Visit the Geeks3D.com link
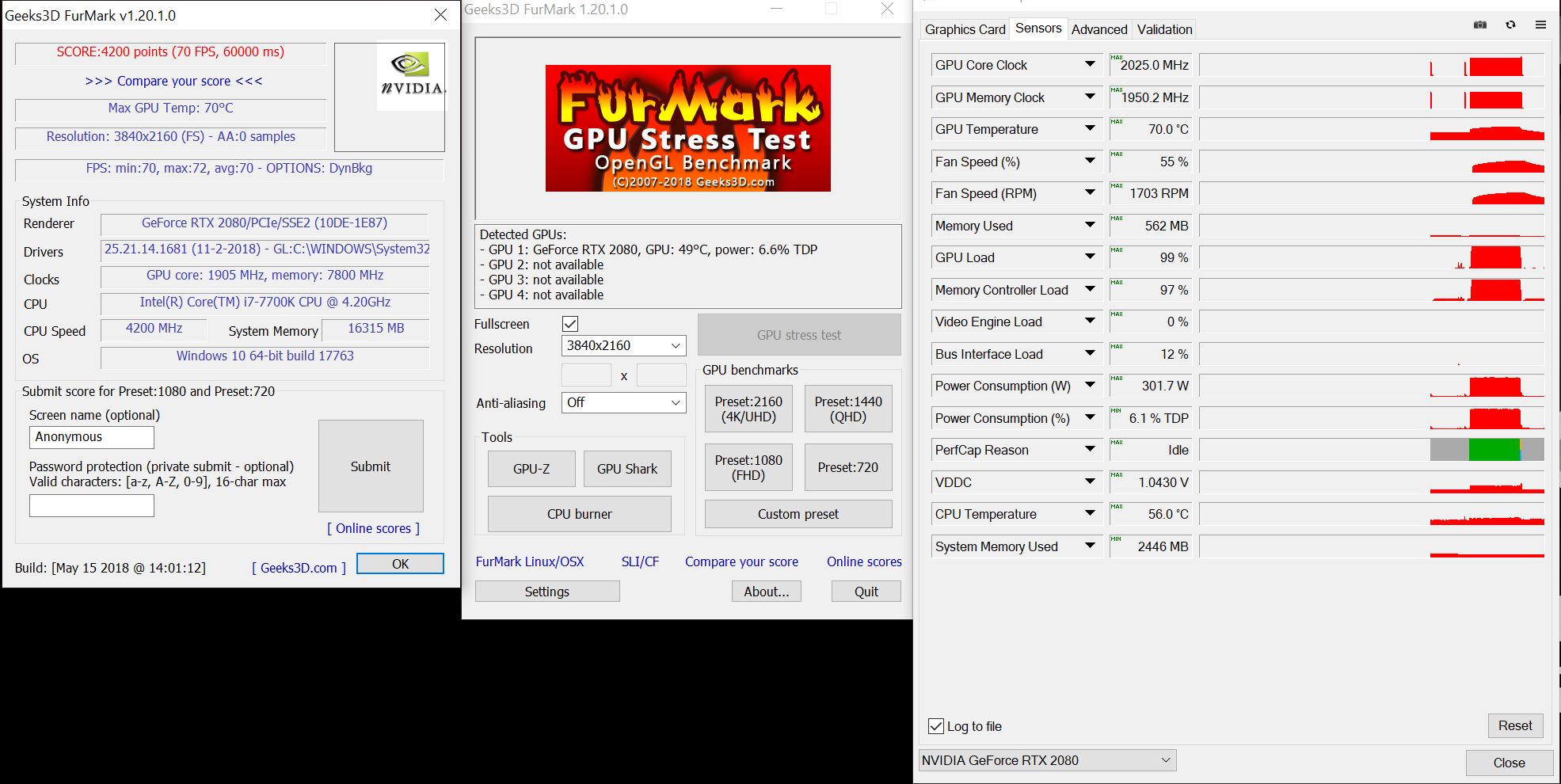 (299, 568)
